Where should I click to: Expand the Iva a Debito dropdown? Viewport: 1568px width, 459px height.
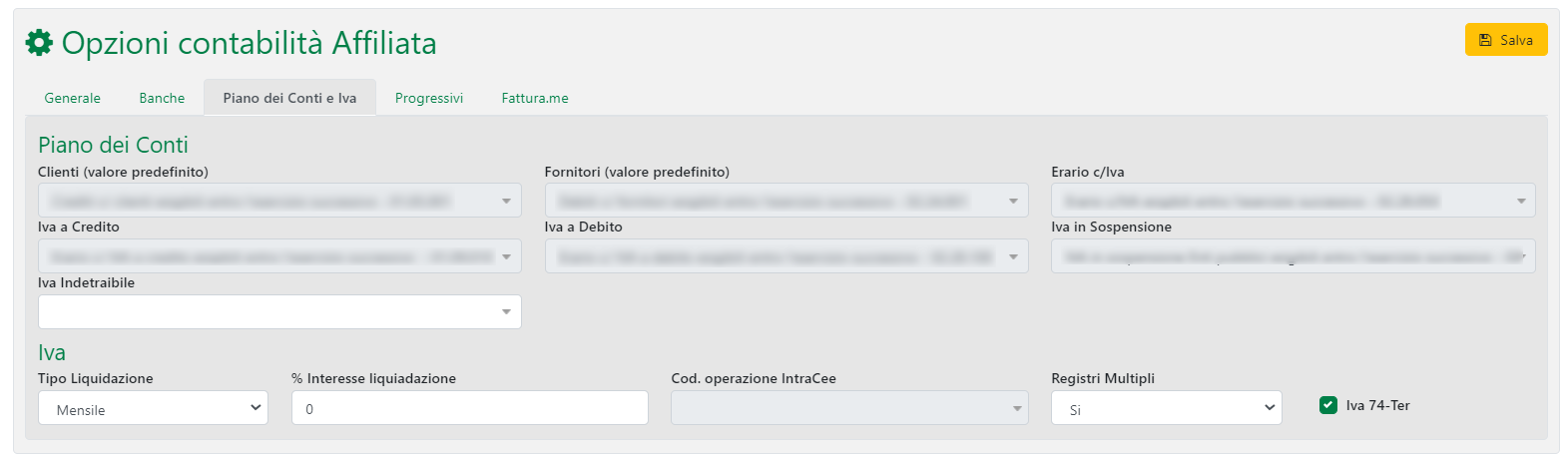click(x=786, y=256)
